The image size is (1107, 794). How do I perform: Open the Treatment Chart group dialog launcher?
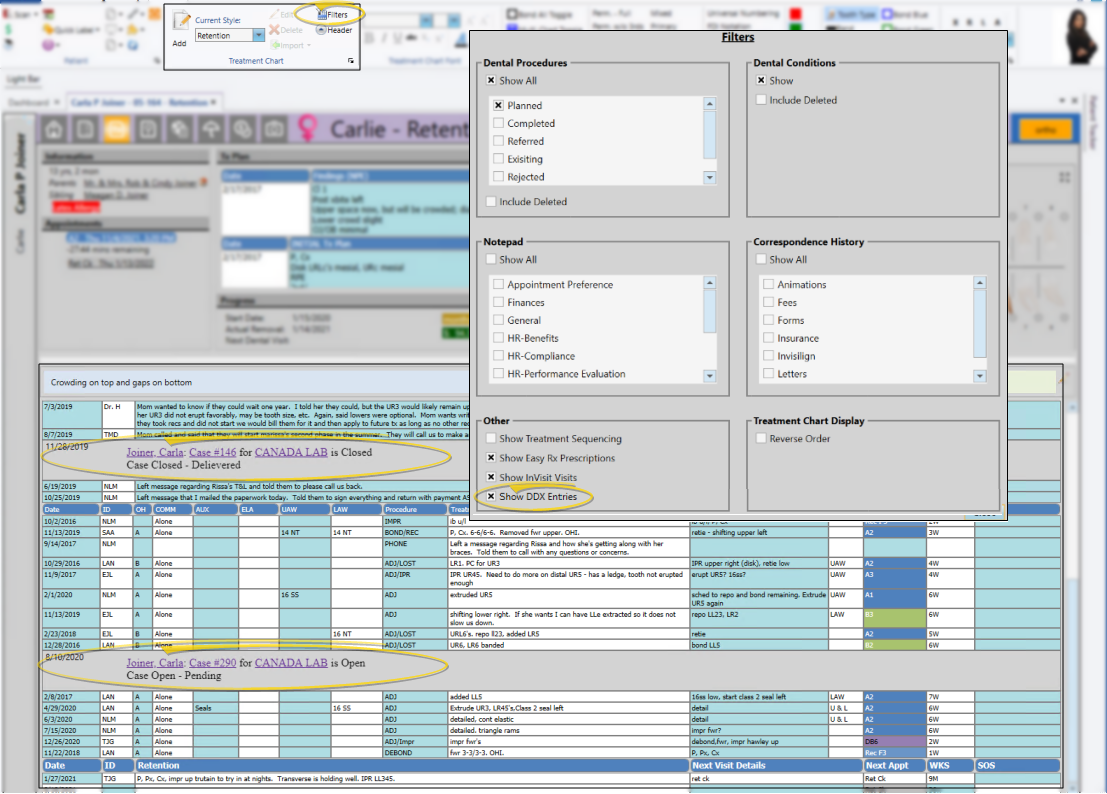[x=350, y=62]
